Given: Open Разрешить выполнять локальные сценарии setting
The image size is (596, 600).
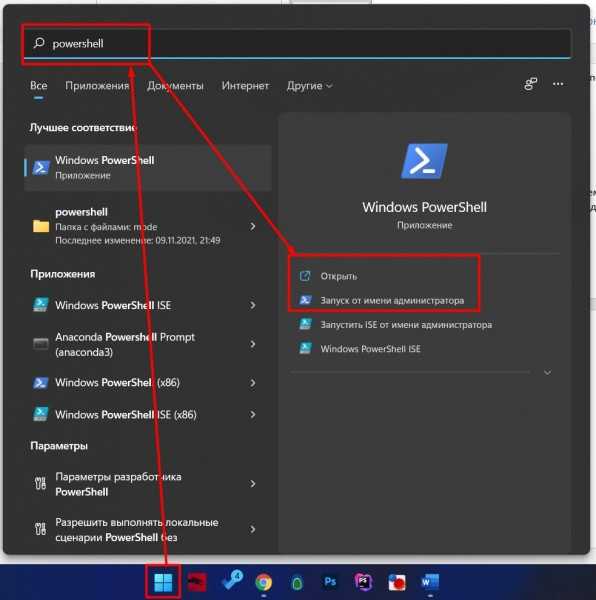Looking at the screenshot, I should (148, 530).
